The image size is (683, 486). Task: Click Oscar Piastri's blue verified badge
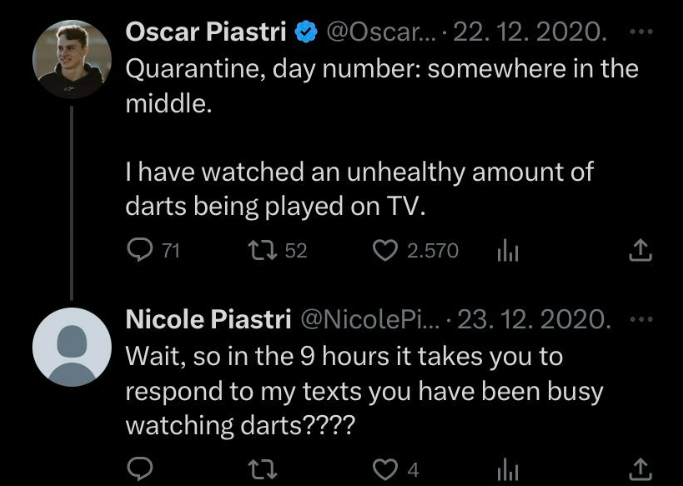coord(306,32)
